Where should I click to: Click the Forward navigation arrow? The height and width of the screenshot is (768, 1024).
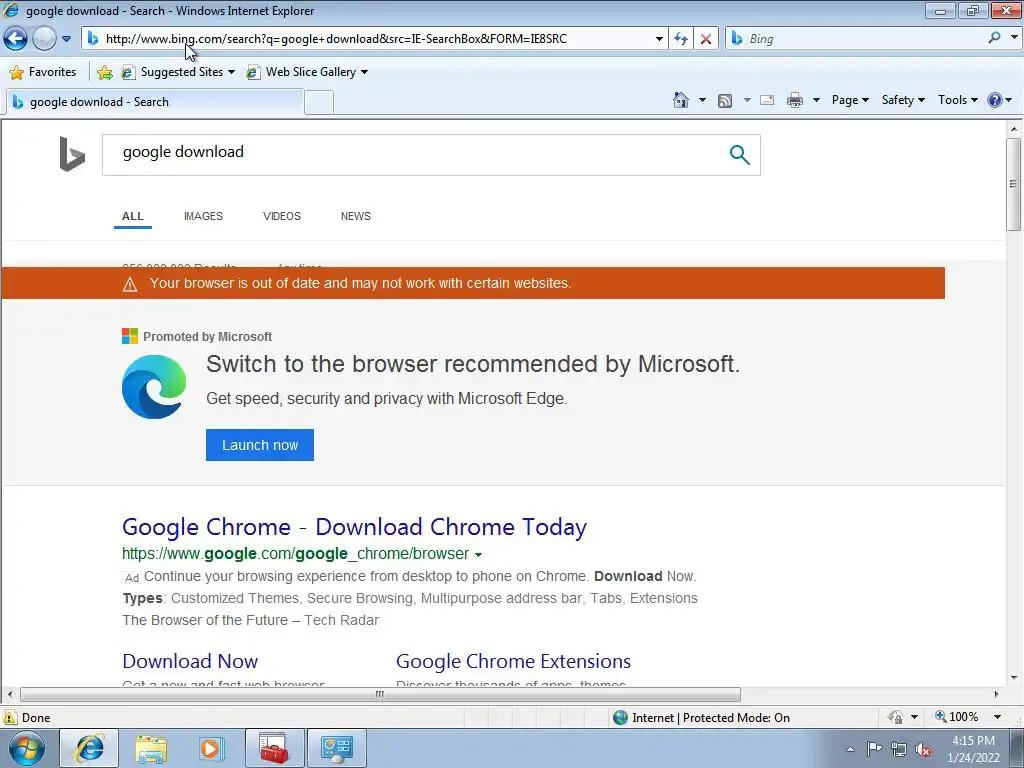(x=44, y=39)
